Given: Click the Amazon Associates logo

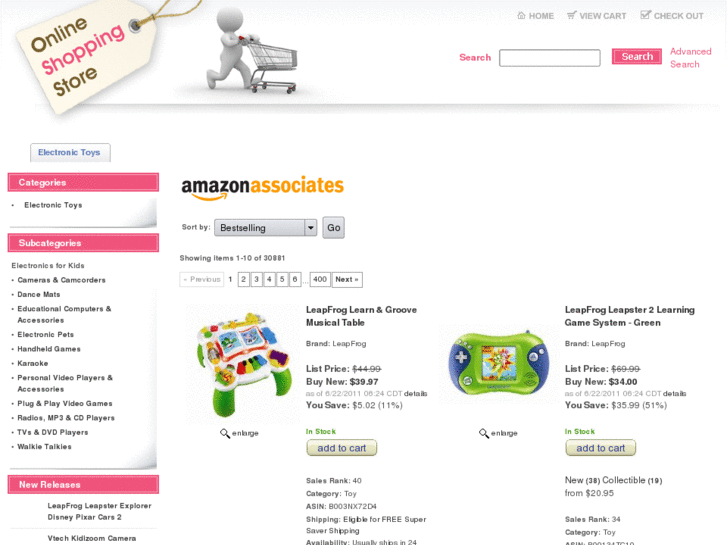Looking at the screenshot, I should point(262,188).
